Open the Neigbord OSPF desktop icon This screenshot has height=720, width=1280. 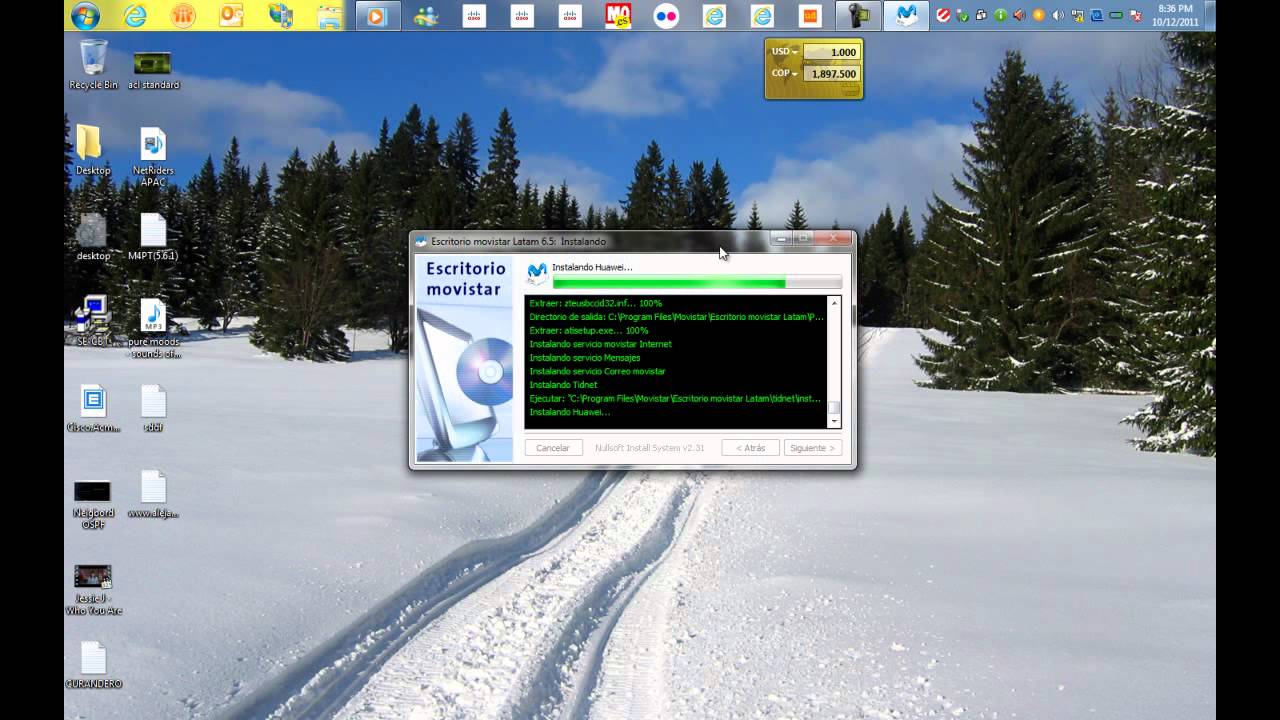click(x=93, y=502)
